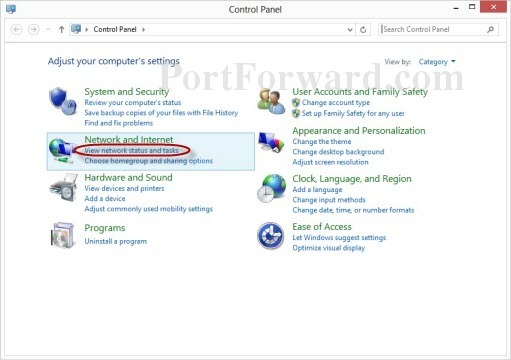Click Change input methods
Viewport: 511px width, 360px height.
(329, 200)
